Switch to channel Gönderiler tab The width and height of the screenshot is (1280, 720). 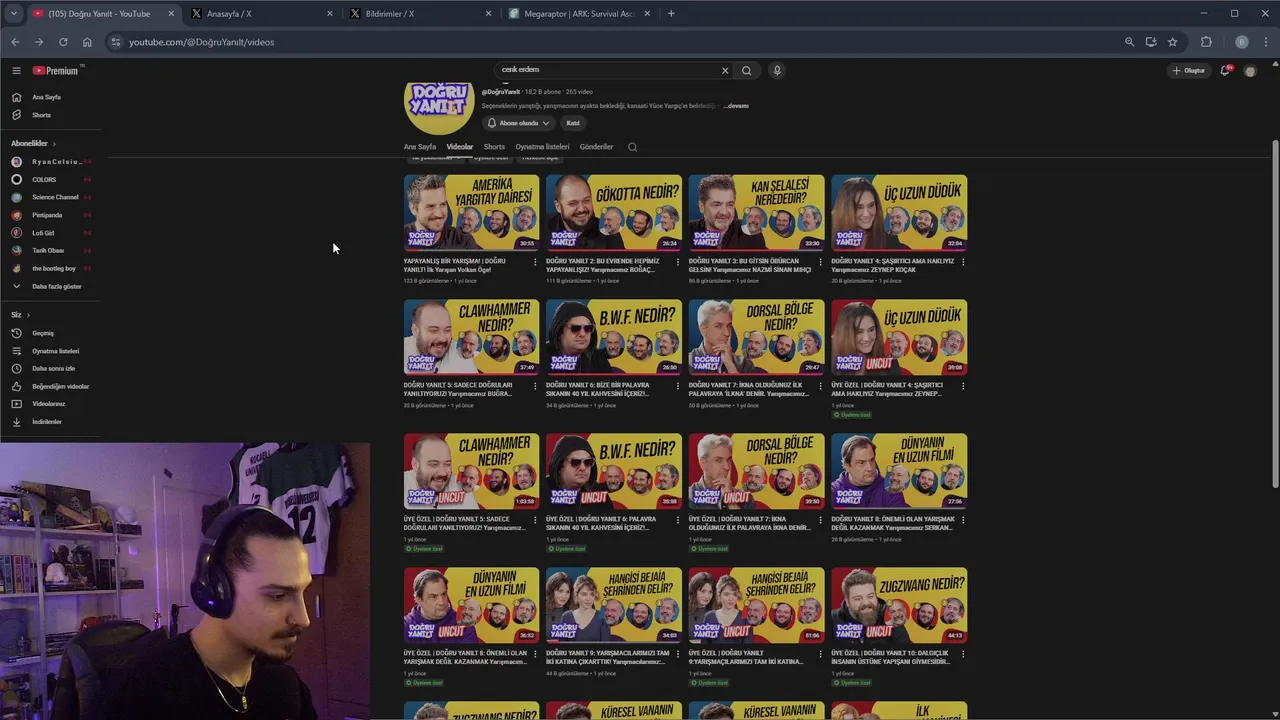596,147
